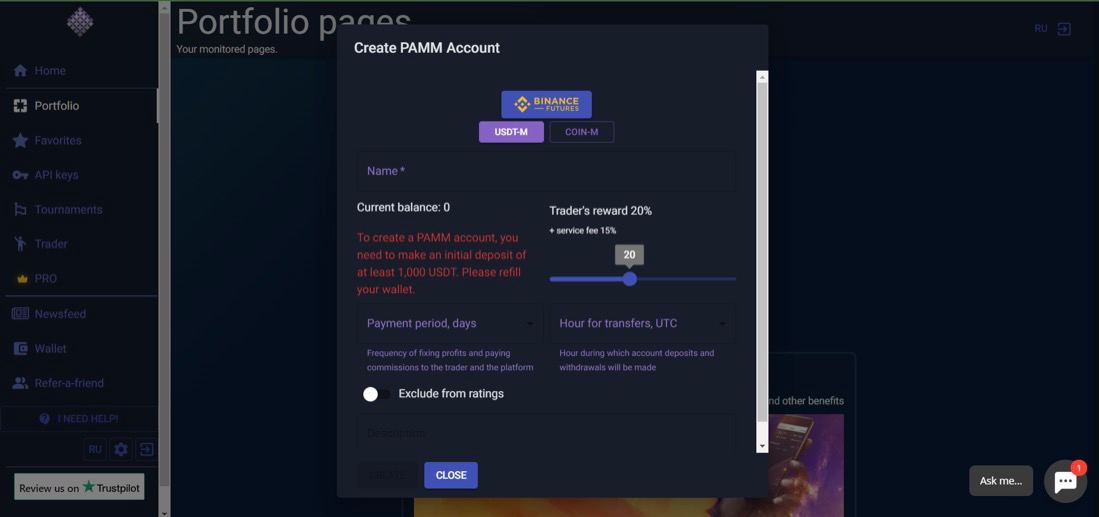Toggle Exclude from ratings switch
Viewport: 1099px width, 517px height.
[376, 394]
